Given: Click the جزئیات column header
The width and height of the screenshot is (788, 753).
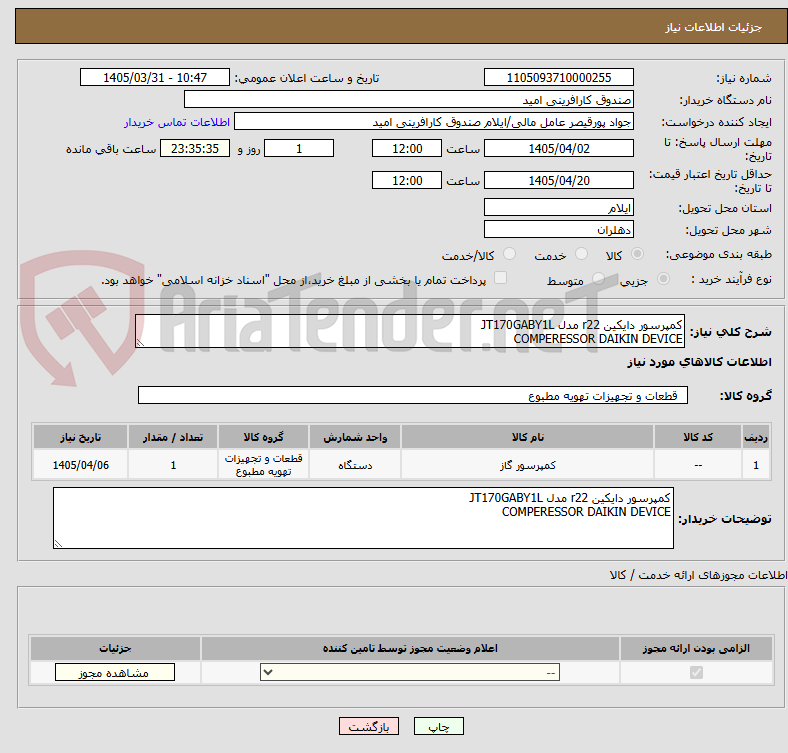Looking at the screenshot, I should coord(115,648).
